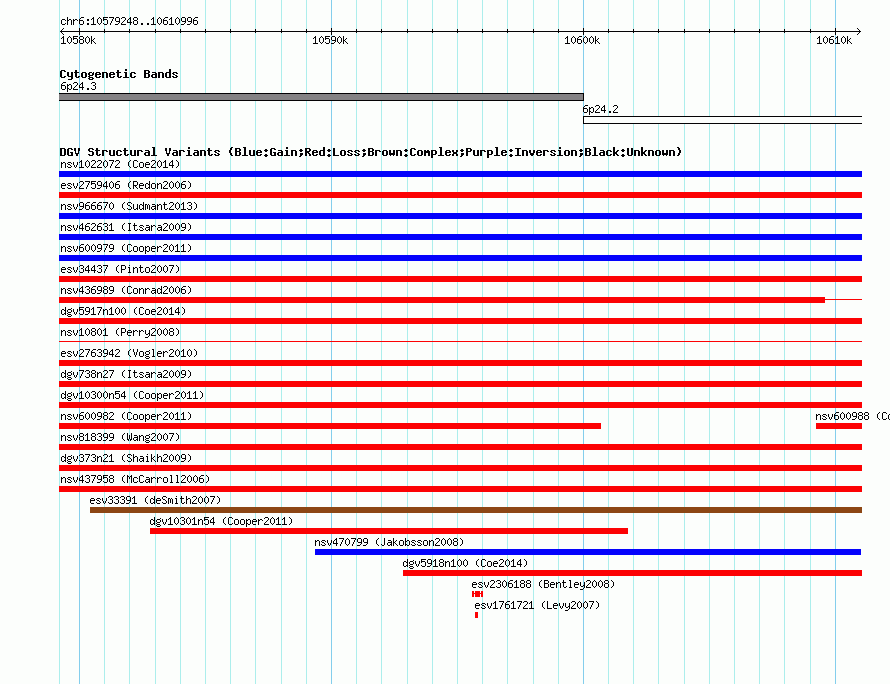This screenshot has height=684, width=890.
Task: Click the thin red line under nsv10801
Action: click(x=460, y=342)
